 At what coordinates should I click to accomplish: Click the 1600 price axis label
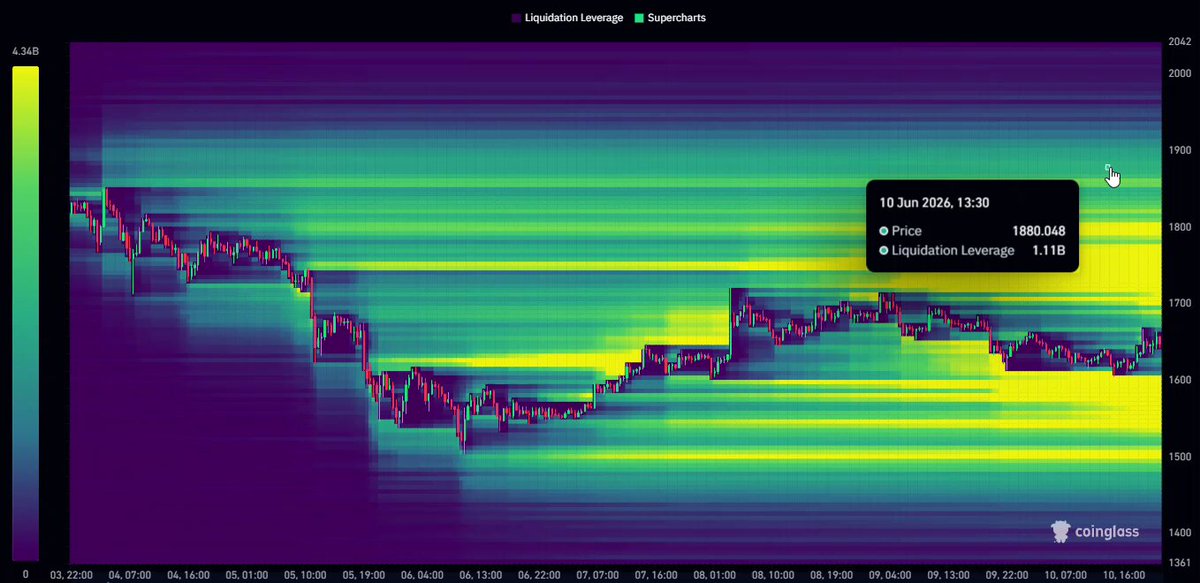tap(1180, 380)
